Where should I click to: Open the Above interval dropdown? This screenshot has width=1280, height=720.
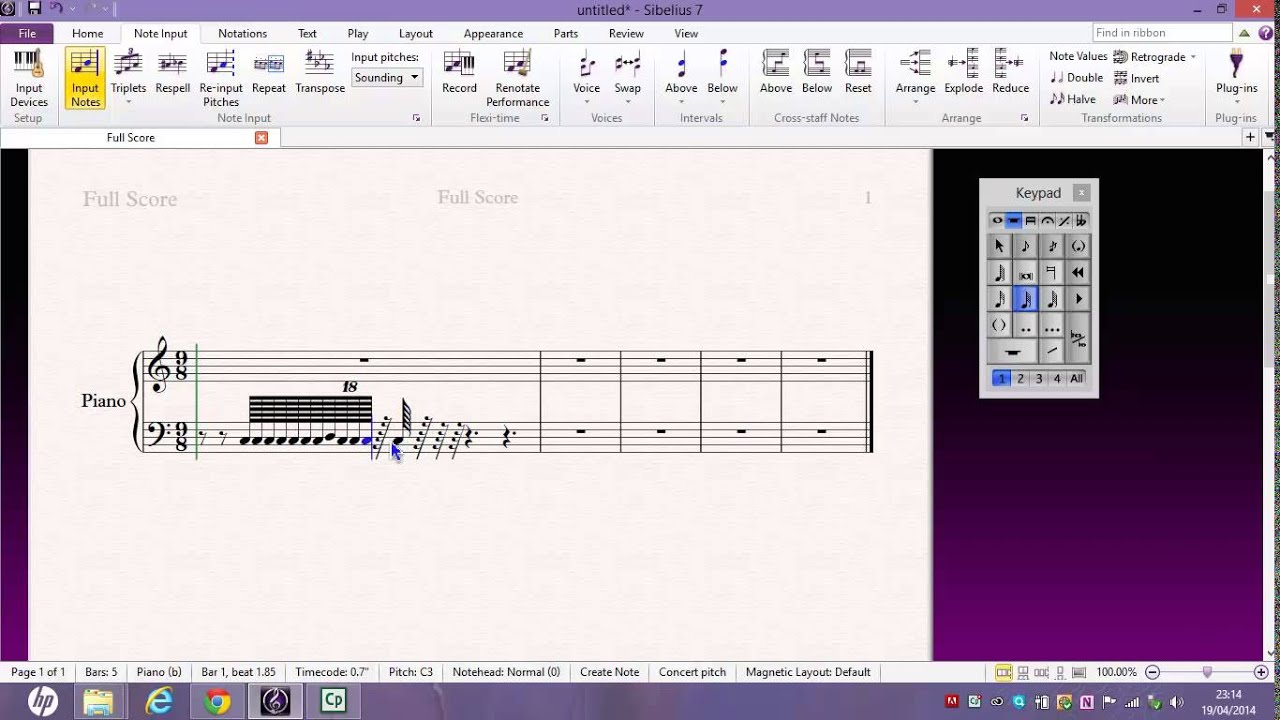[681, 79]
